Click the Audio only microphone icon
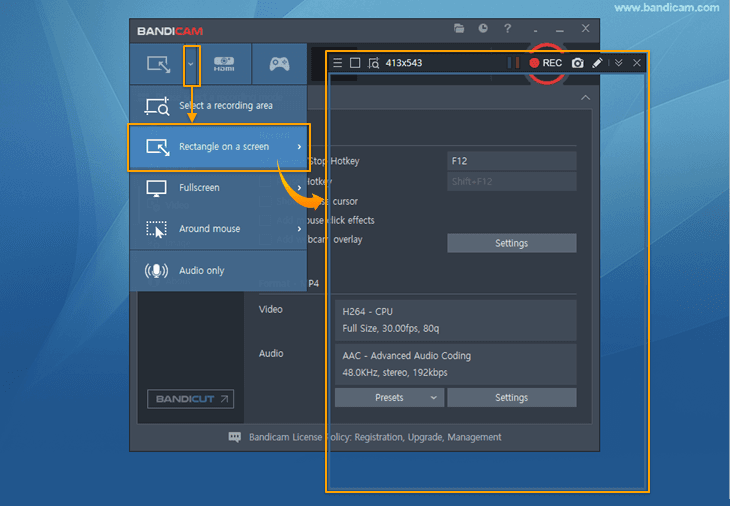 click(156, 270)
